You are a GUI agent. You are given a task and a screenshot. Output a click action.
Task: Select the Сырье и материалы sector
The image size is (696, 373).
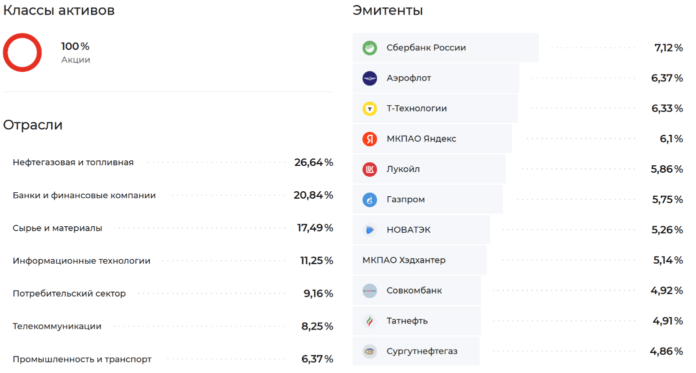173,228
